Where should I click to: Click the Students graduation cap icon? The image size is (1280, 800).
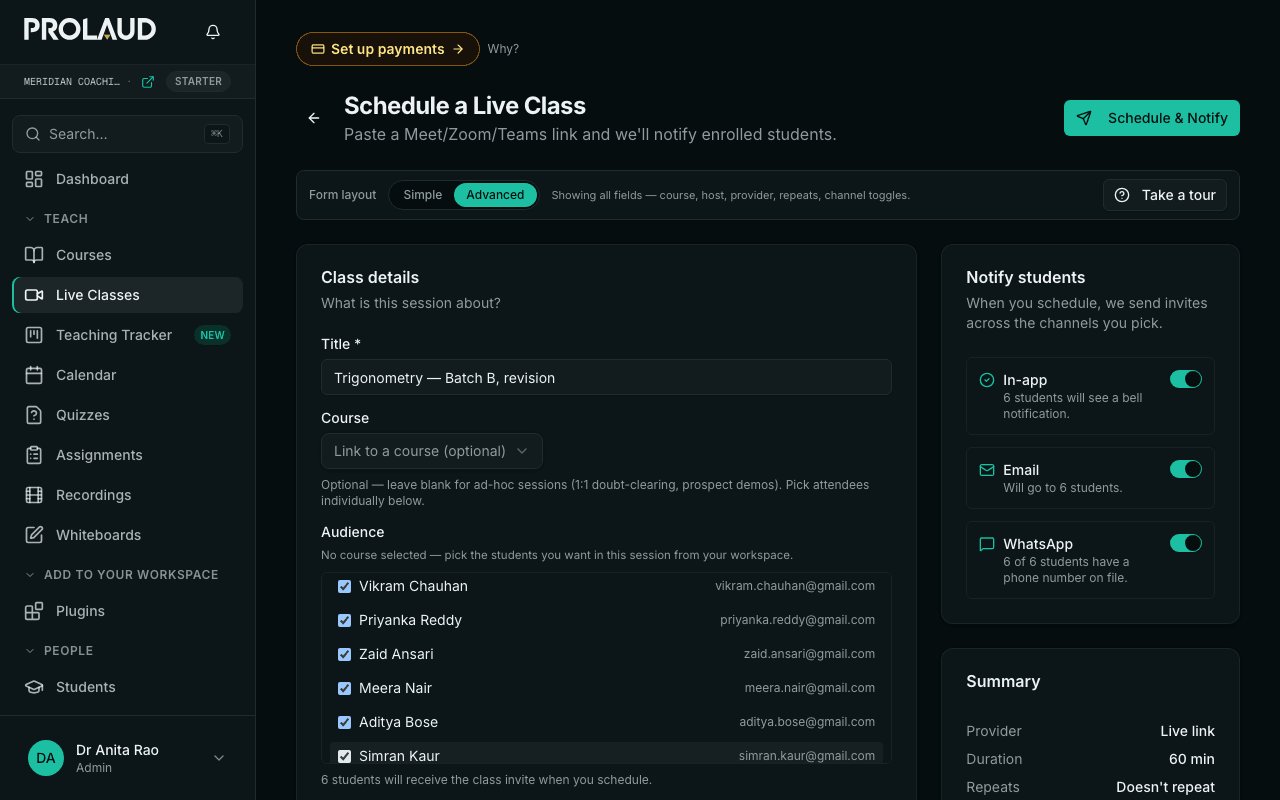coord(34,687)
